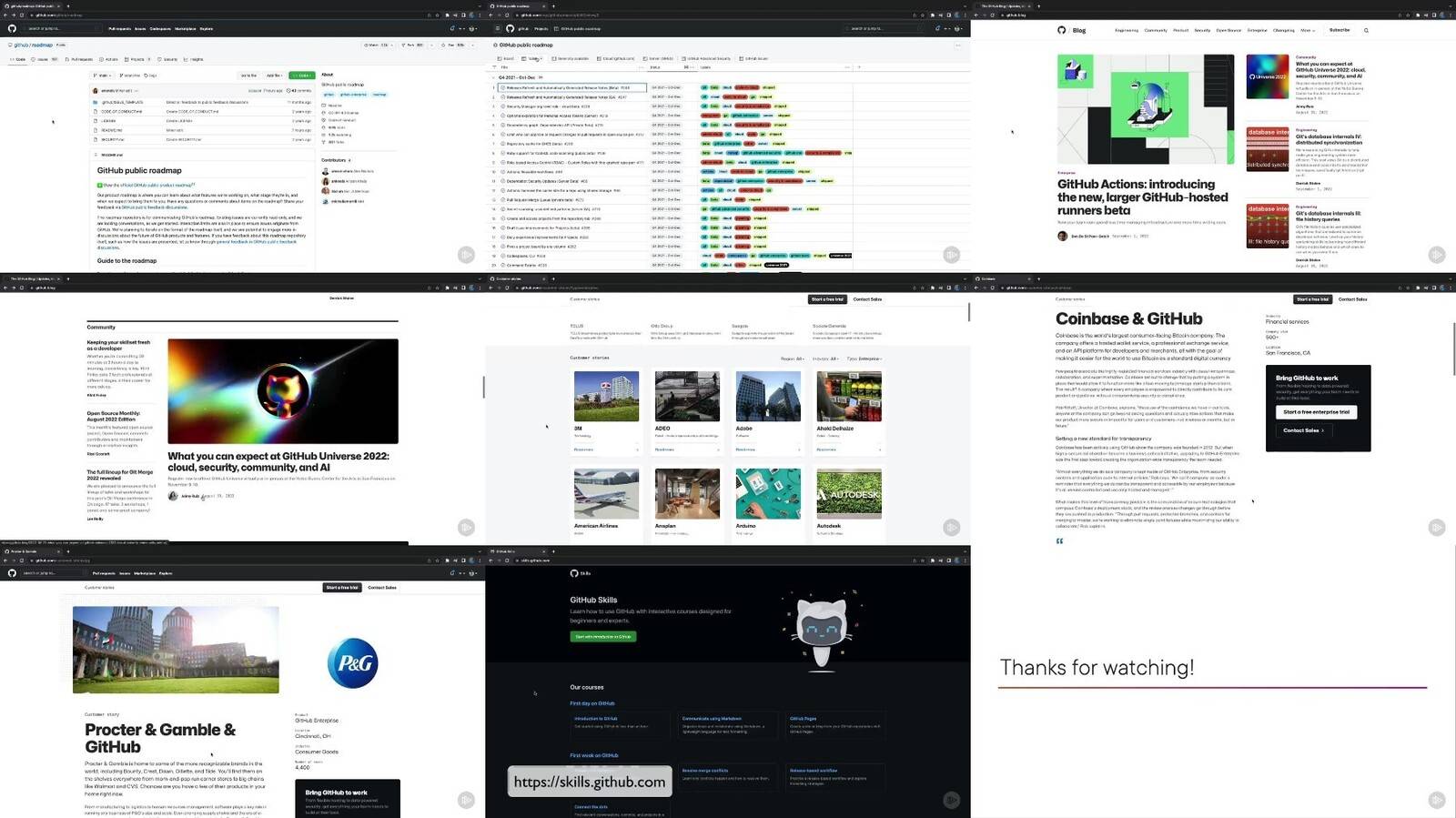Click back arrow in roadmap repo browser window

[x=5, y=15]
